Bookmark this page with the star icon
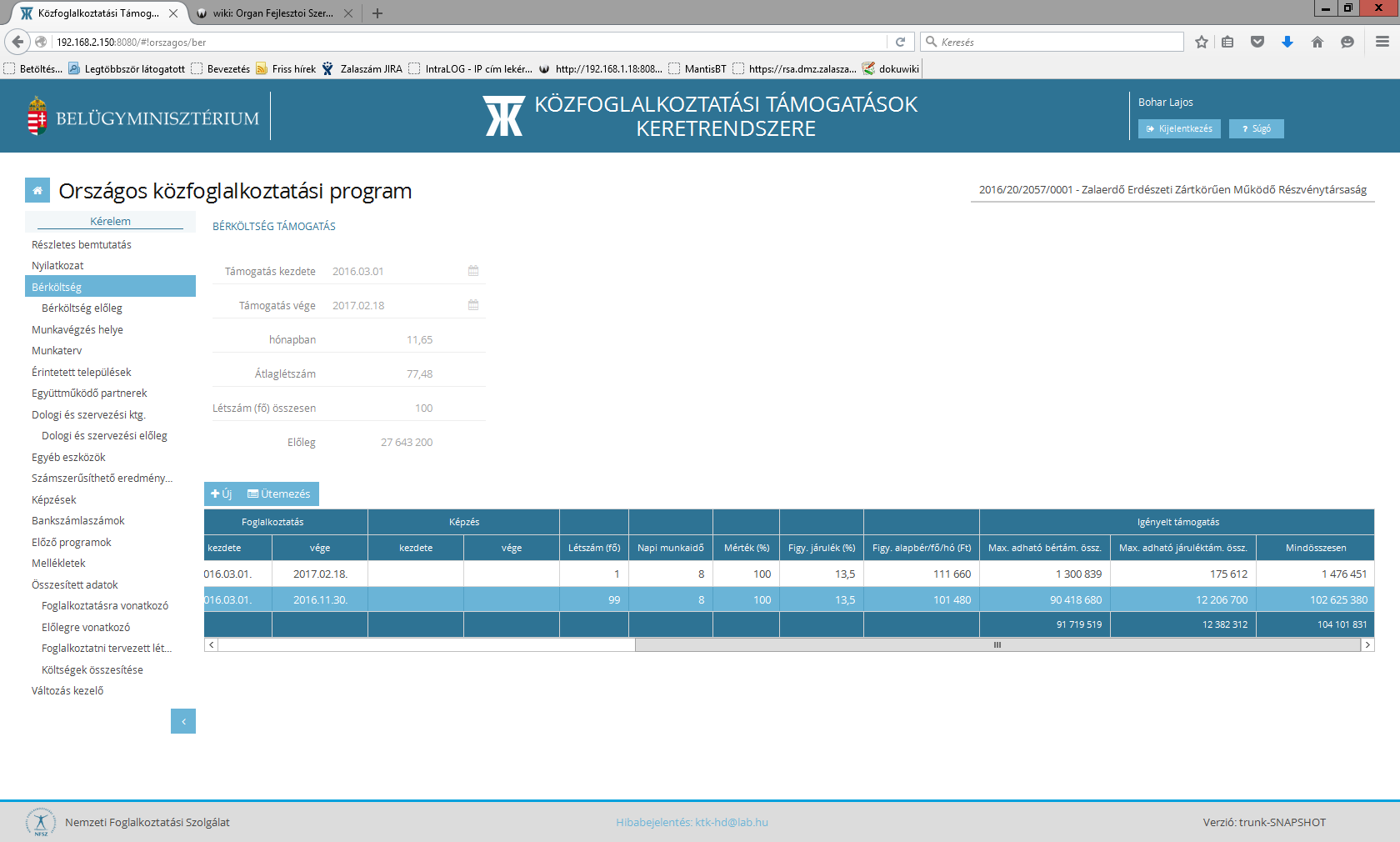Image resolution: width=1400 pixels, height=842 pixels. point(1202,42)
